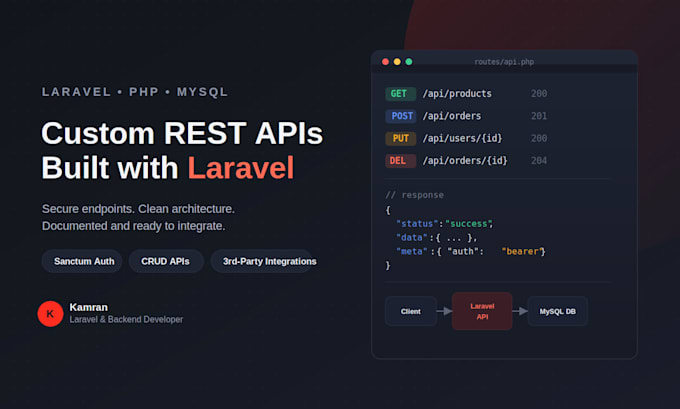Image resolution: width=680 pixels, height=409 pixels.
Task: Click the "bearer" JSON value
Action: coord(522,252)
